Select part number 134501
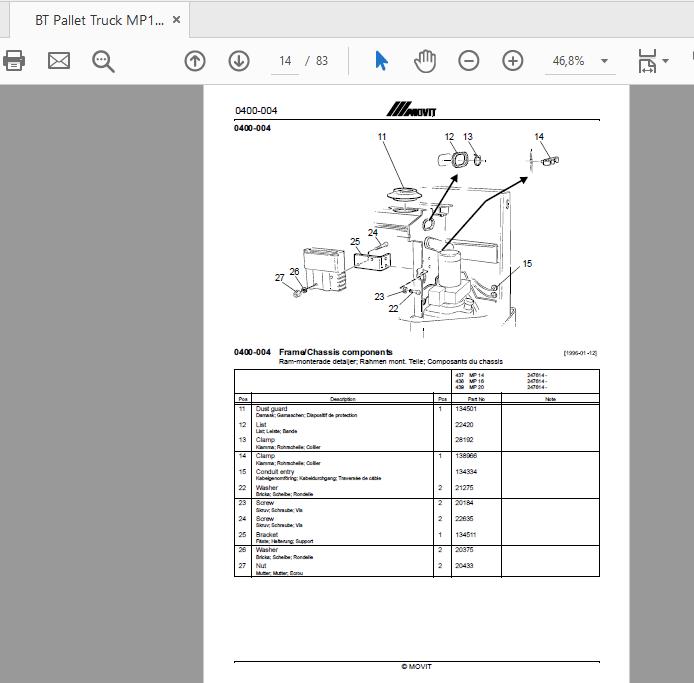Image resolution: width=694 pixels, height=683 pixels. (x=466, y=409)
